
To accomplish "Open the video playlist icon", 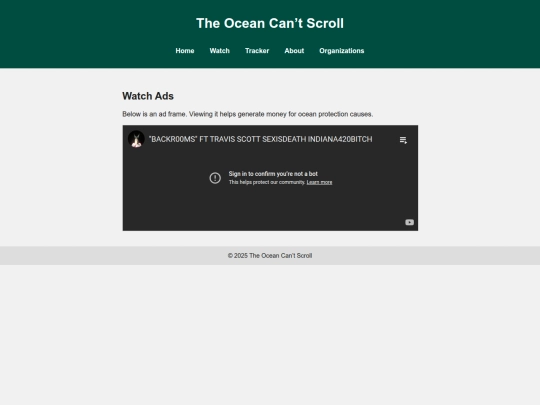I will pyautogui.click(x=403, y=140).
